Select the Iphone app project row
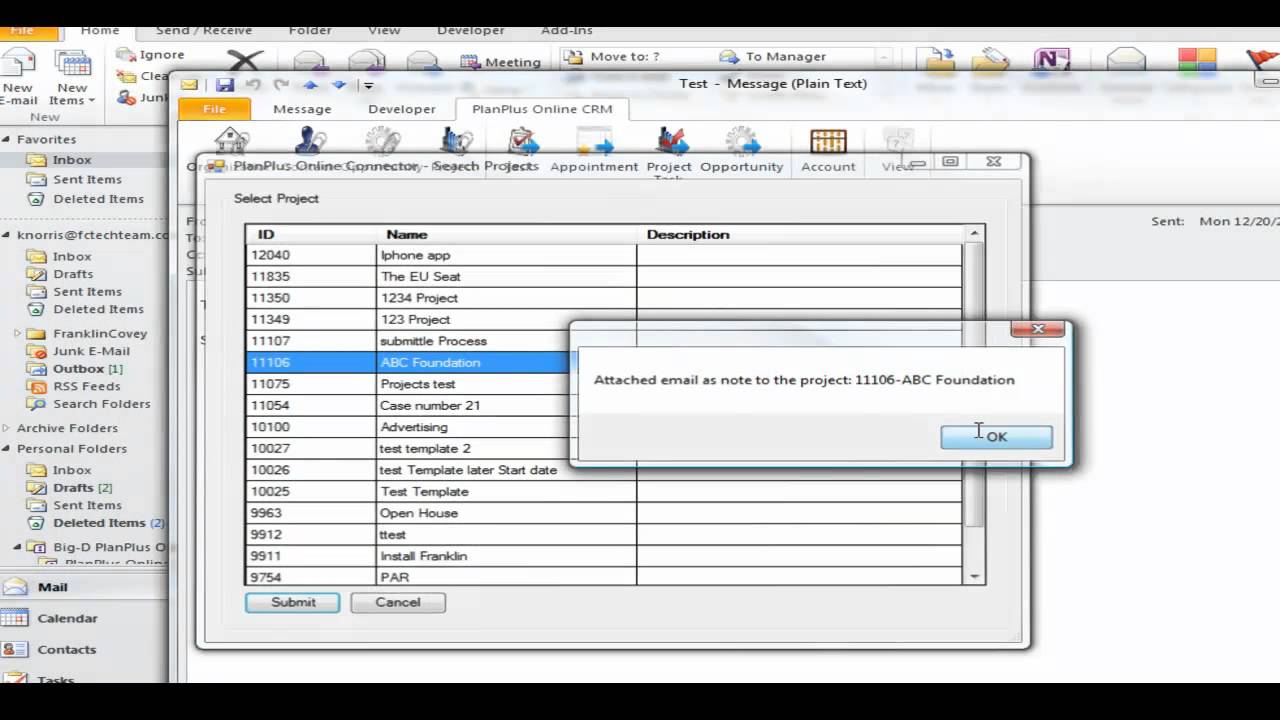The image size is (1280, 720). (604, 255)
